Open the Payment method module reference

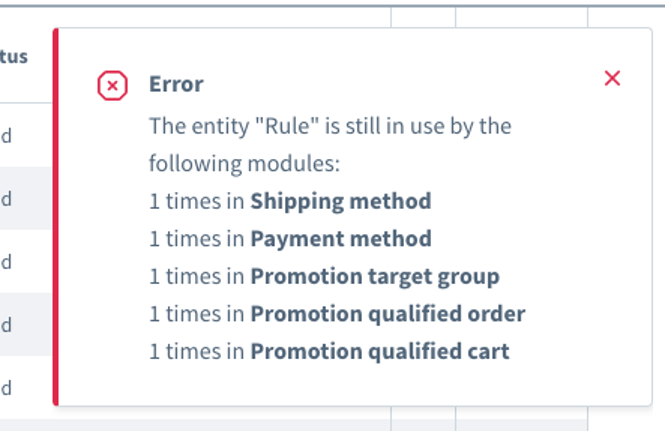[x=341, y=238]
